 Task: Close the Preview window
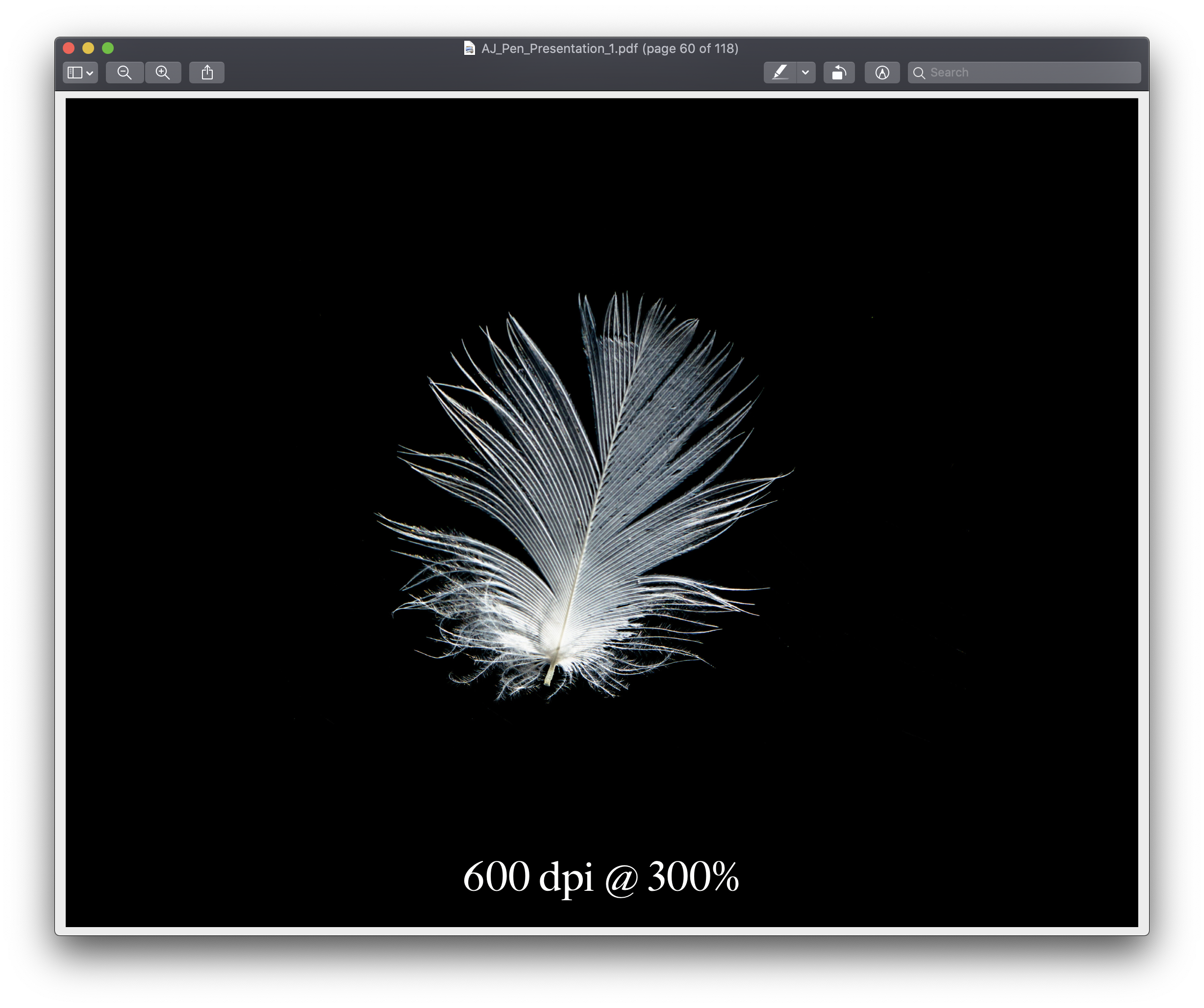click(69, 48)
